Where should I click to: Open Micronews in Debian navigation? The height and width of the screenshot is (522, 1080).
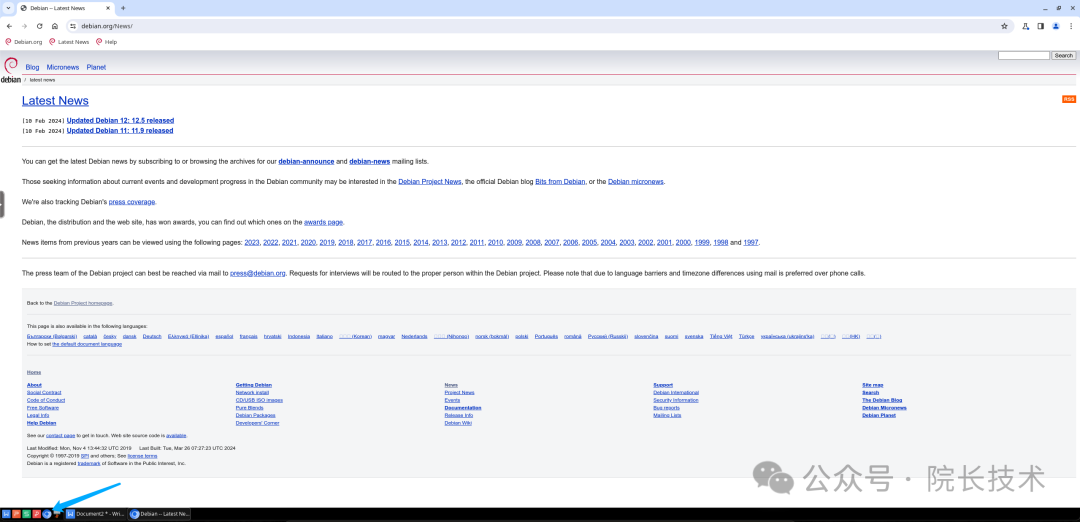point(63,67)
